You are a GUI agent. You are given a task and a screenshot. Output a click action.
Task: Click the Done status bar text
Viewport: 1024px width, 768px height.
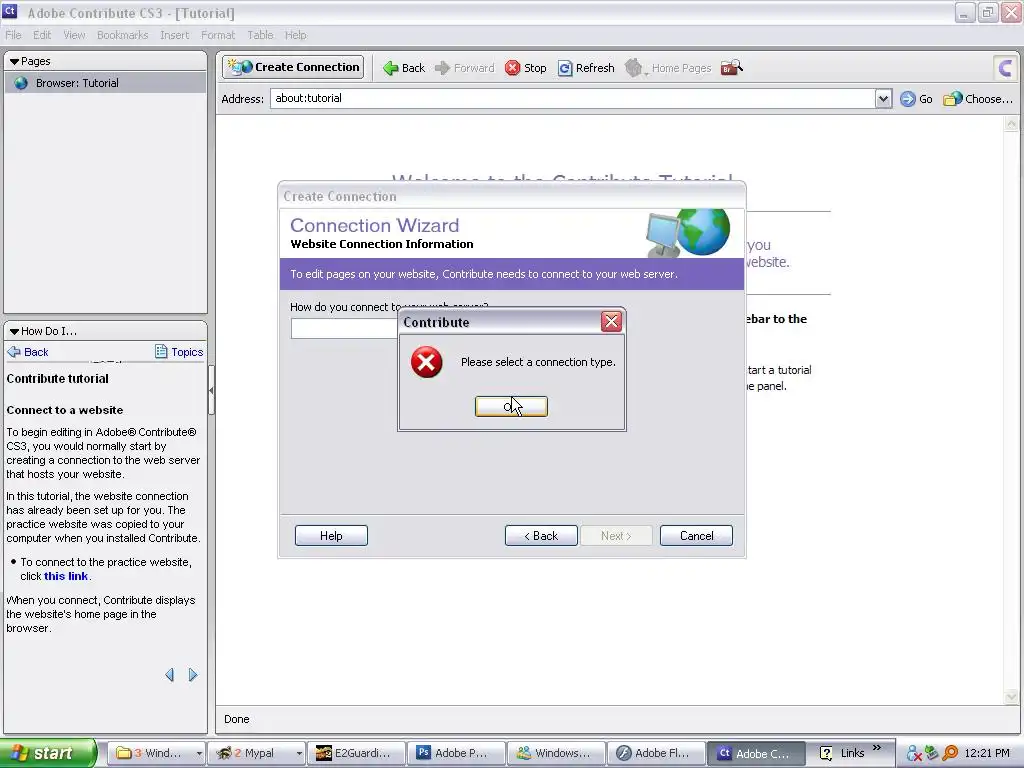[236, 719]
